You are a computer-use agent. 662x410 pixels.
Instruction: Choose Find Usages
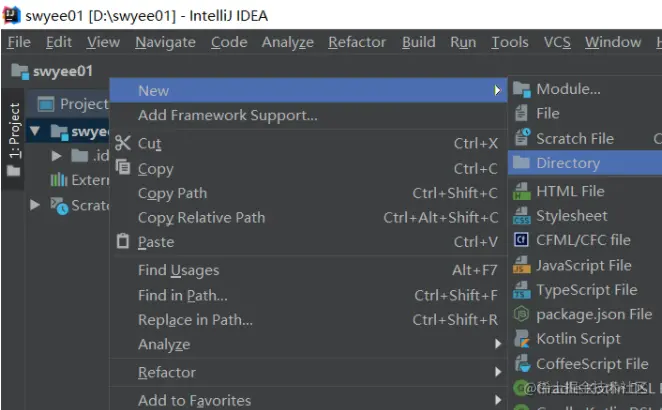pos(308,270)
